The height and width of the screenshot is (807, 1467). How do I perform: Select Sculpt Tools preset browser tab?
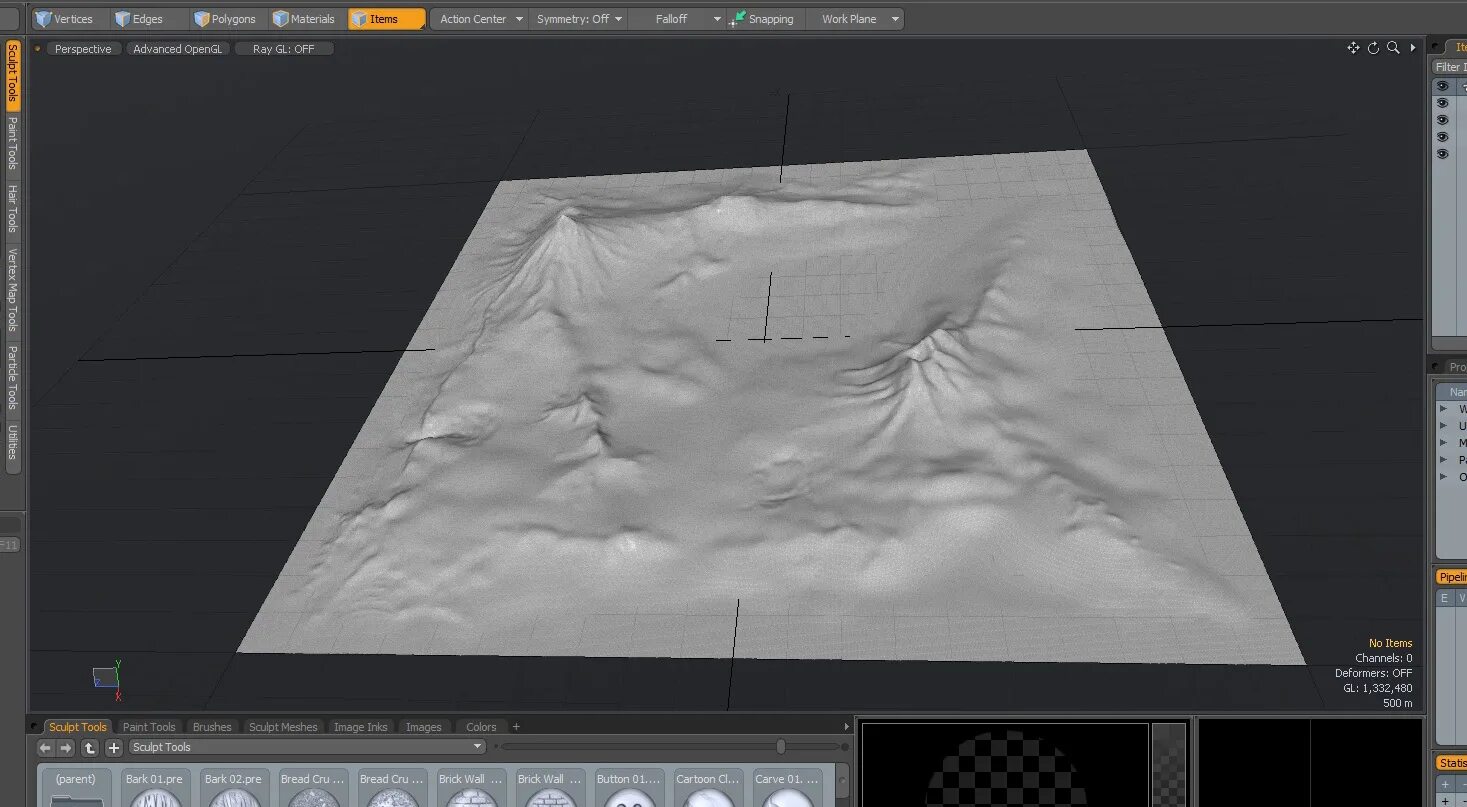click(77, 727)
